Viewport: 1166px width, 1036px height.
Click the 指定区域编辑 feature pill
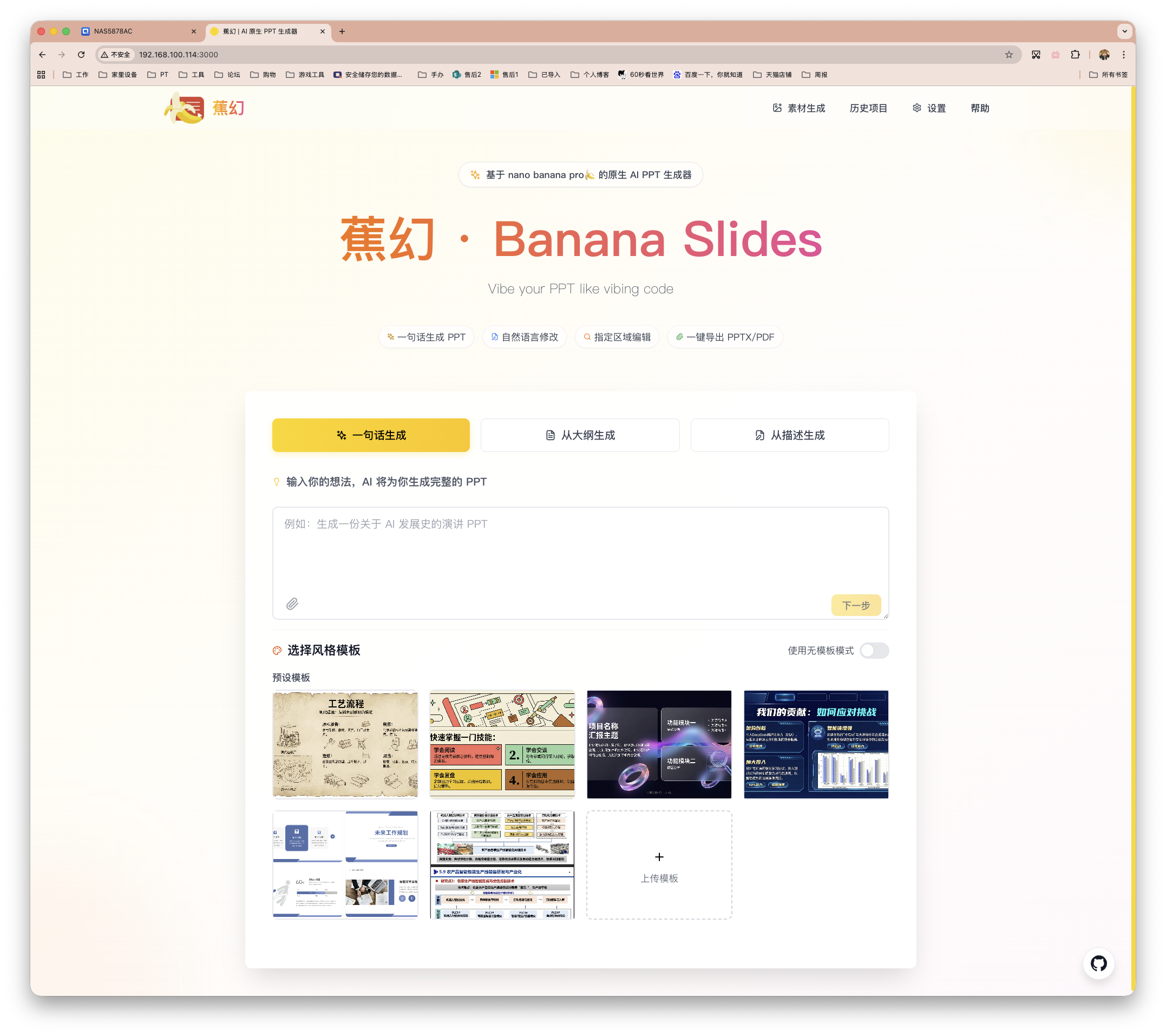617,337
